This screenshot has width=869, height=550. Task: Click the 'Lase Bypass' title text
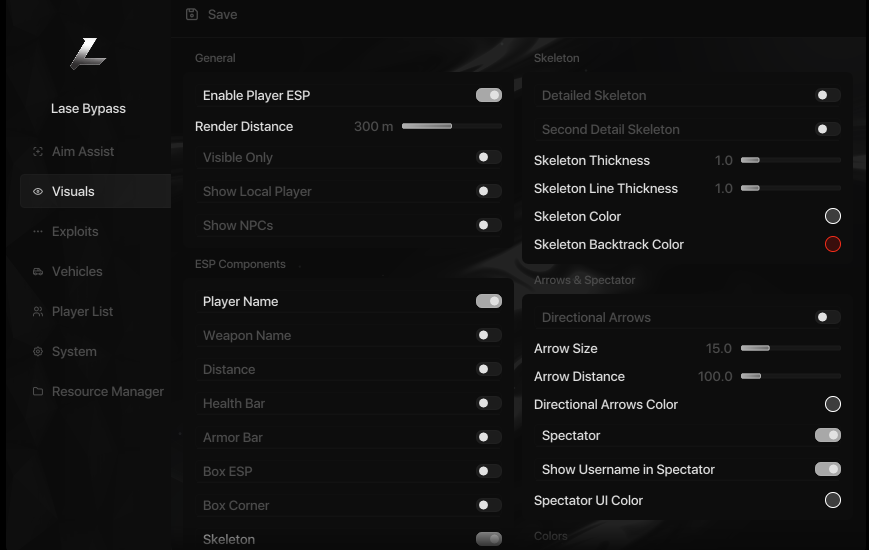point(88,109)
